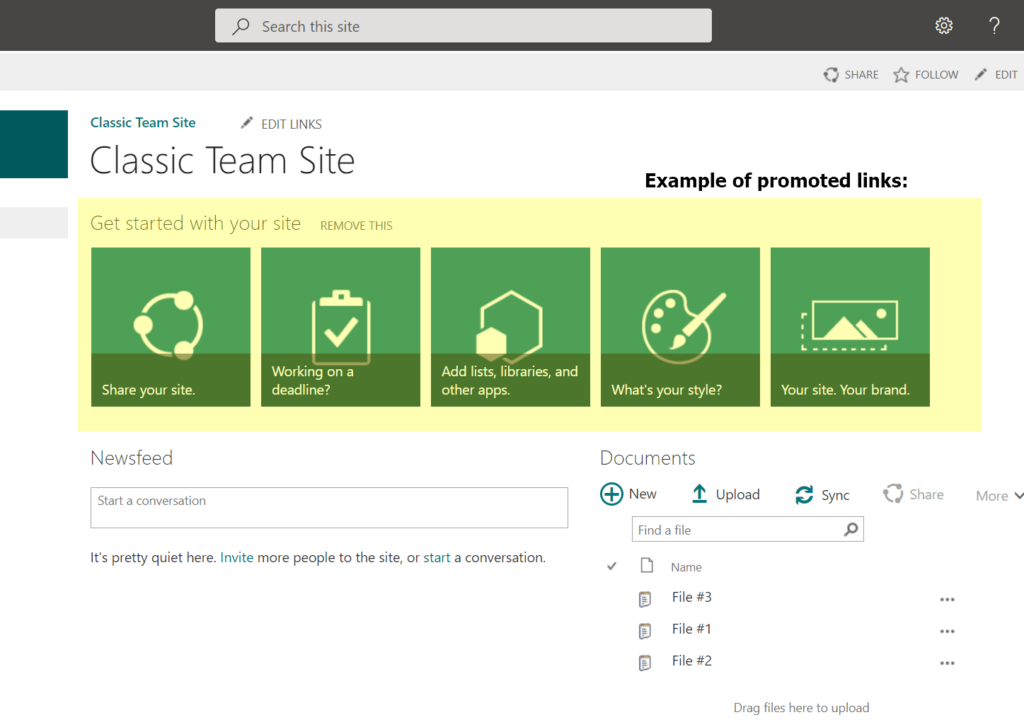Click Sync in Documents toolbar

[822, 495]
